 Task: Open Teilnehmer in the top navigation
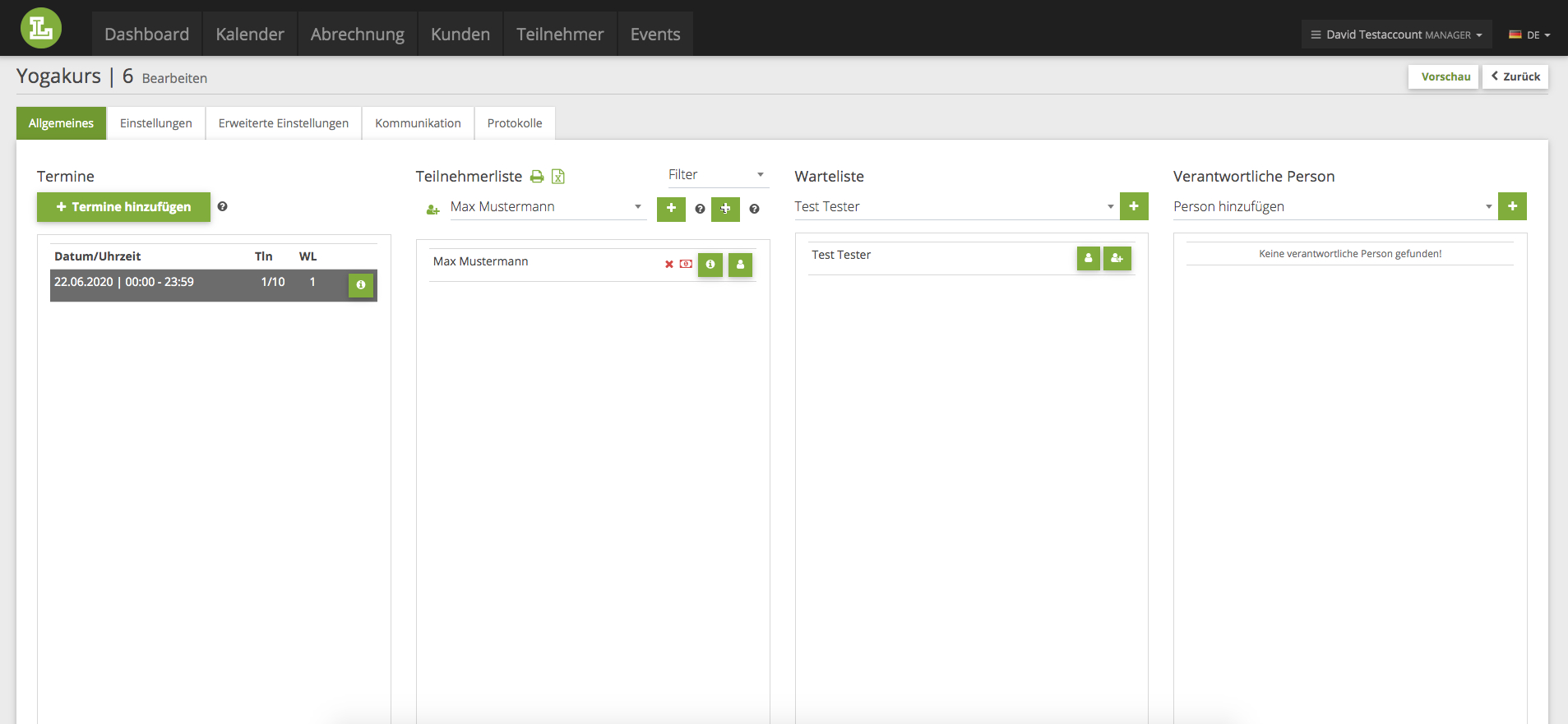point(560,34)
